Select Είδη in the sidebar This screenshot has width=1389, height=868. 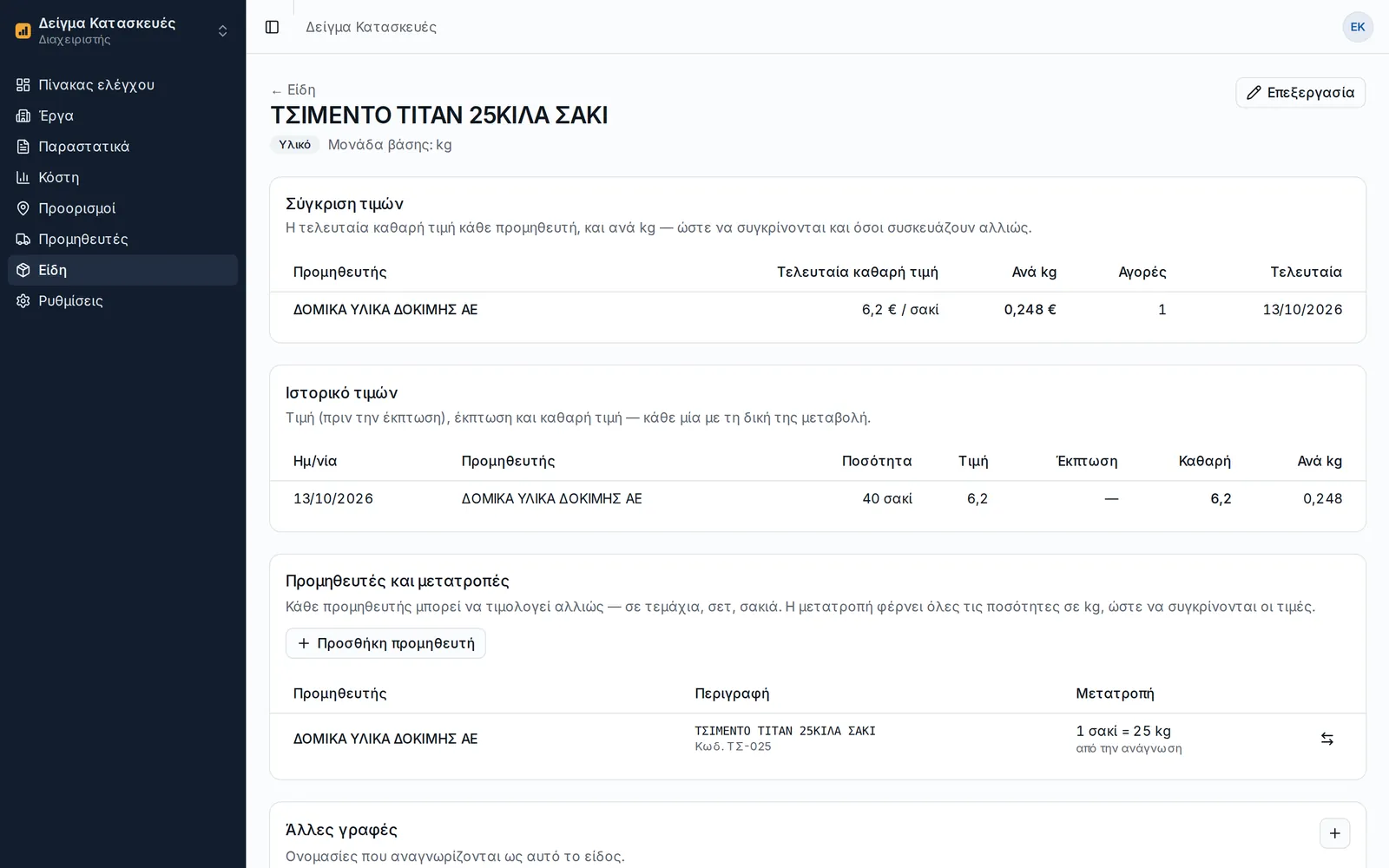(x=122, y=270)
